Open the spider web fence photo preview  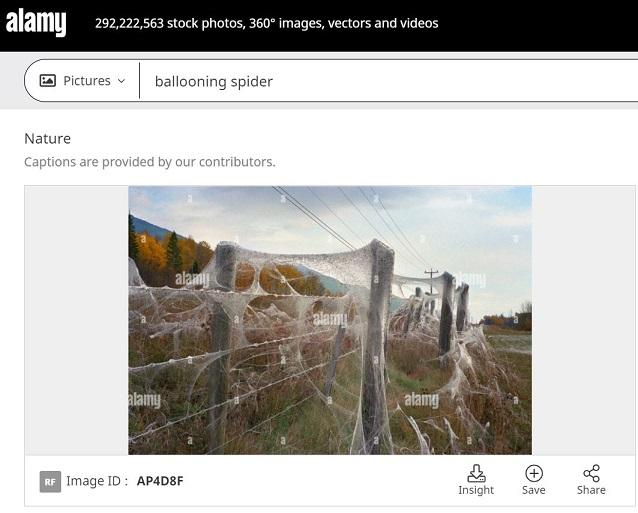[x=330, y=320]
